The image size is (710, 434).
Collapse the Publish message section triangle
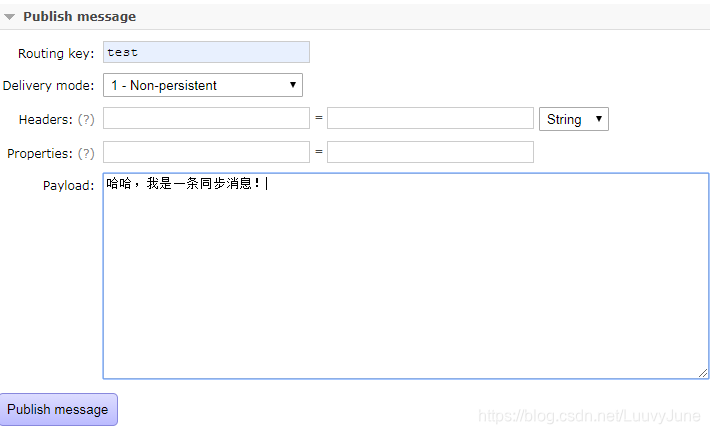(10, 17)
